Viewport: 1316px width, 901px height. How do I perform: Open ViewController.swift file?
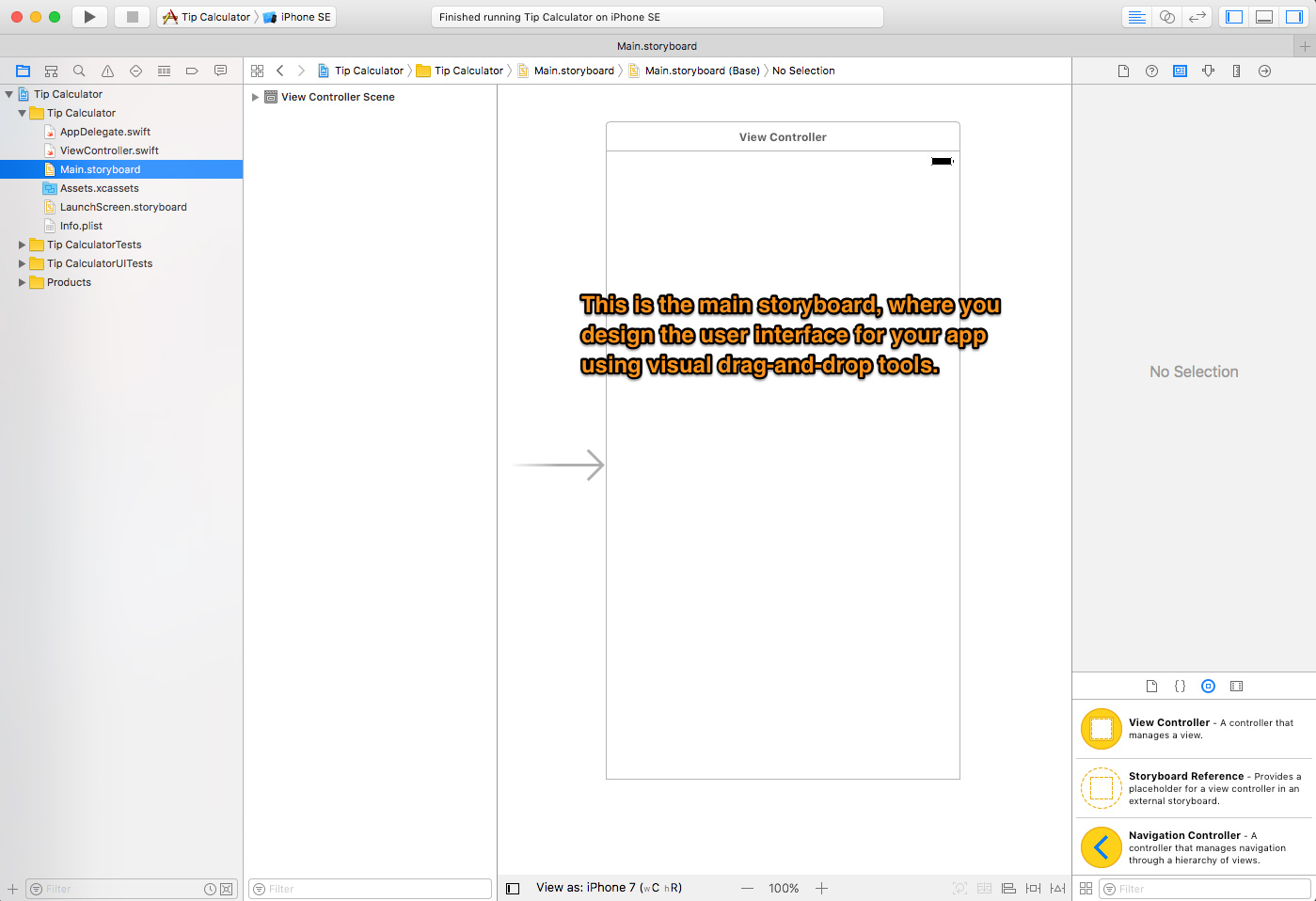[109, 150]
